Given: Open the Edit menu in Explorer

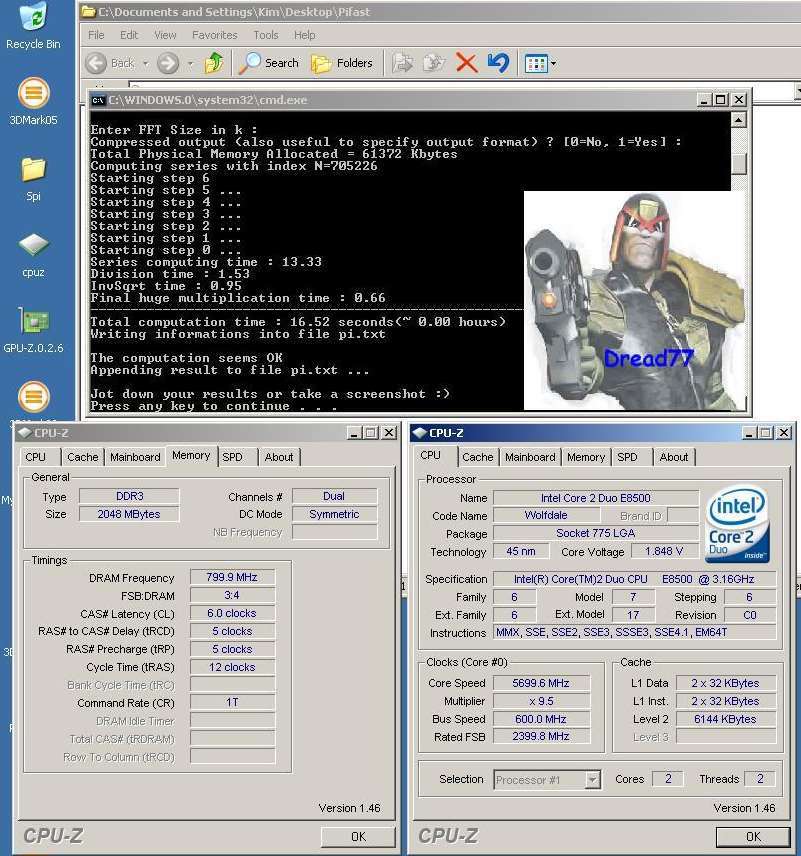Looking at the screenshot, I should coord(129,35).
